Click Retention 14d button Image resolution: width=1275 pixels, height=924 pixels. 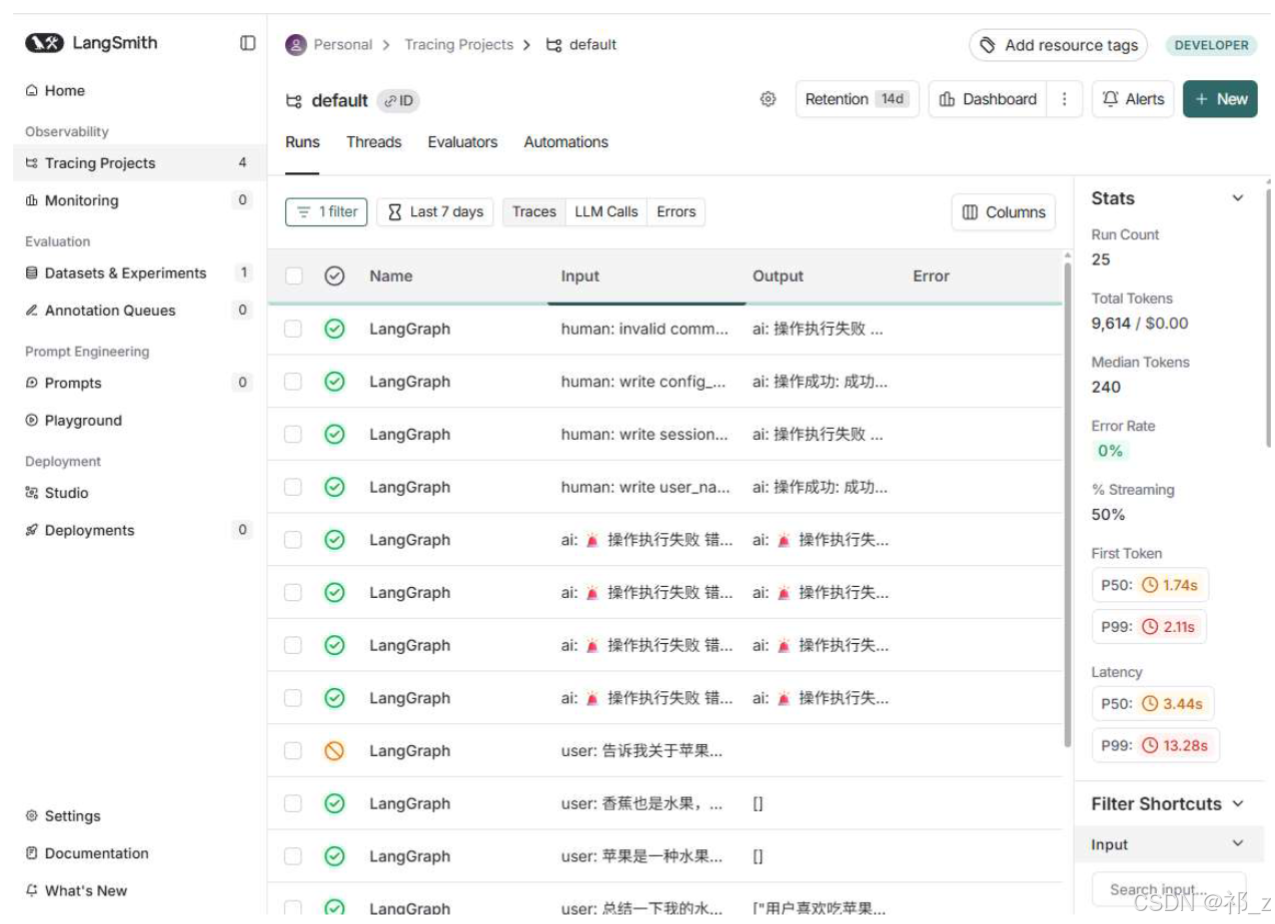click(857, 99)
